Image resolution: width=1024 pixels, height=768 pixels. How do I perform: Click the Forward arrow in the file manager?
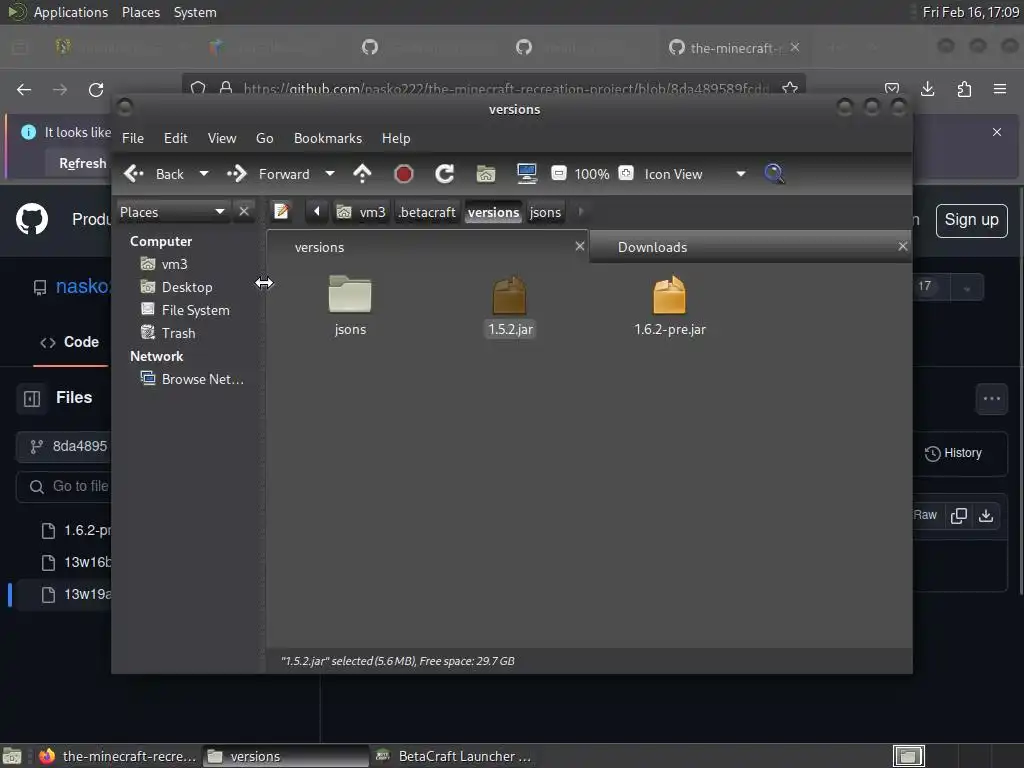236,174
